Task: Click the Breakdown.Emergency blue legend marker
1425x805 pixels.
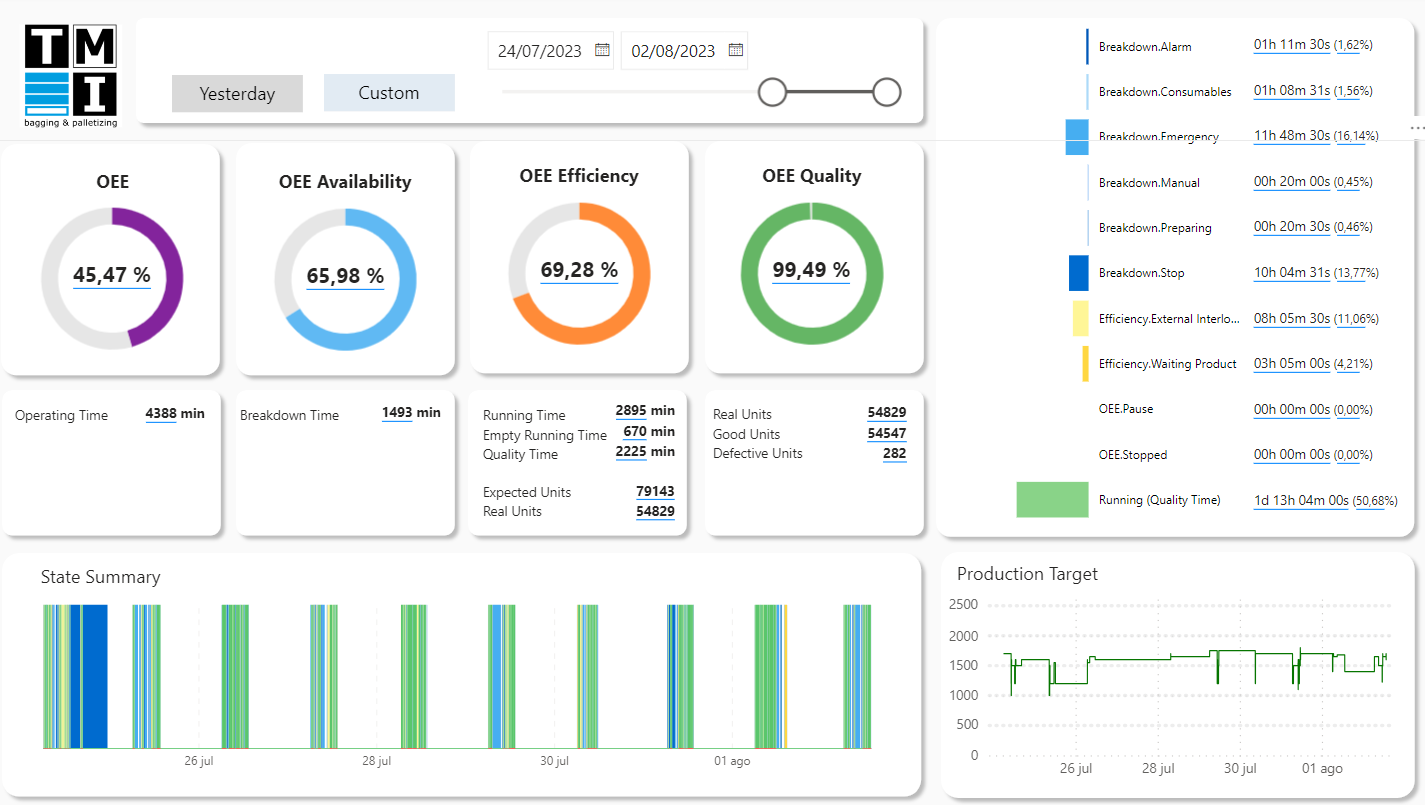Action: [x=1077, y=136]
